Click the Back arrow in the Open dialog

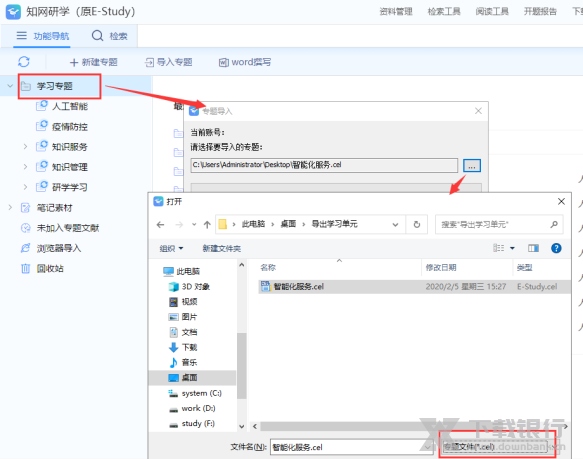point(160,224)
